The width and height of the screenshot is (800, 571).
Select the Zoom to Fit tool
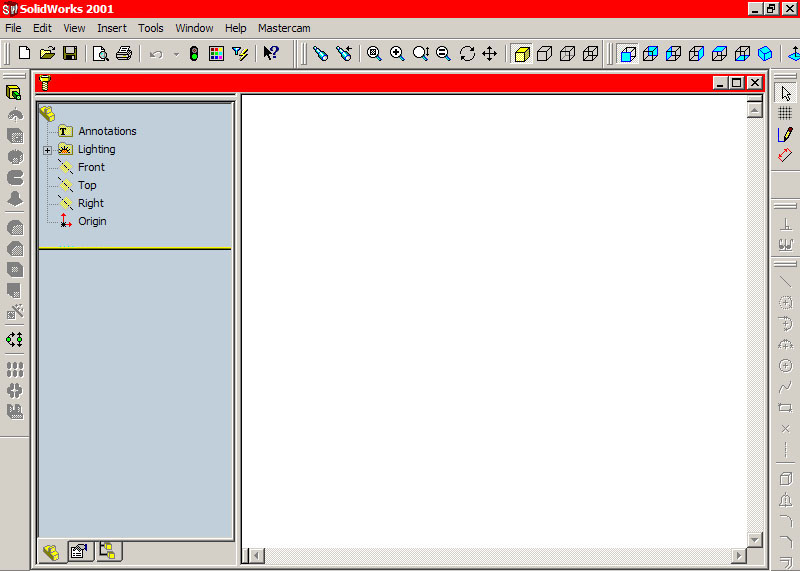pos(374,54)
